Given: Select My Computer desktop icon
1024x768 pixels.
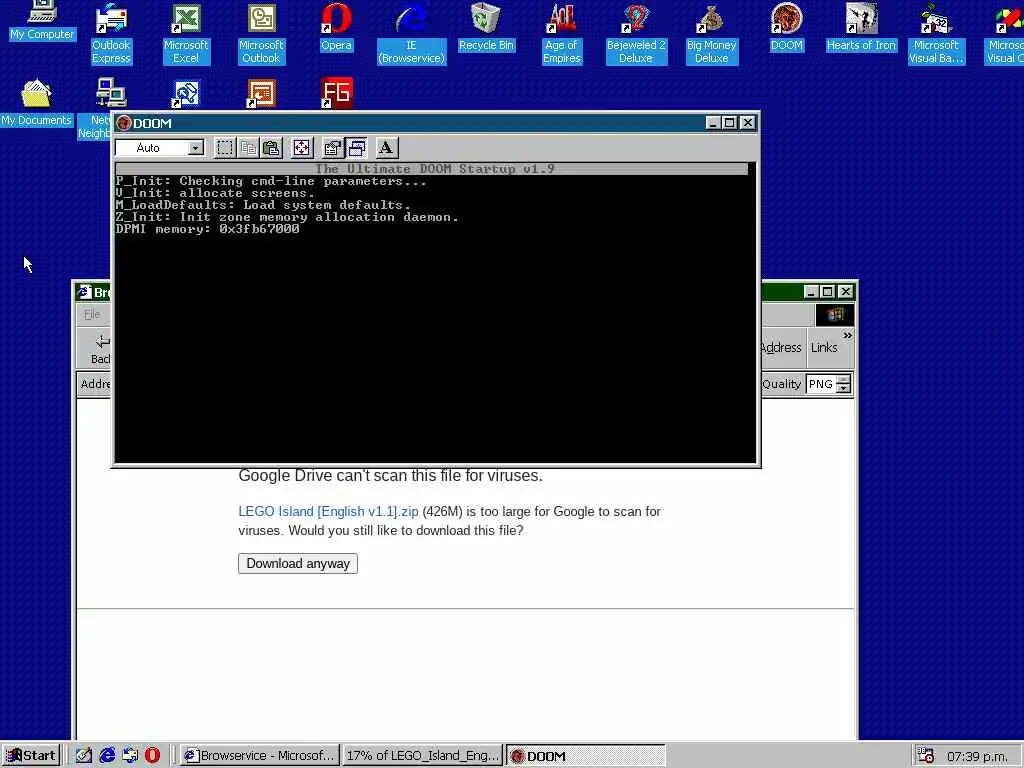Looking at the screenshot, I should 42,21.
